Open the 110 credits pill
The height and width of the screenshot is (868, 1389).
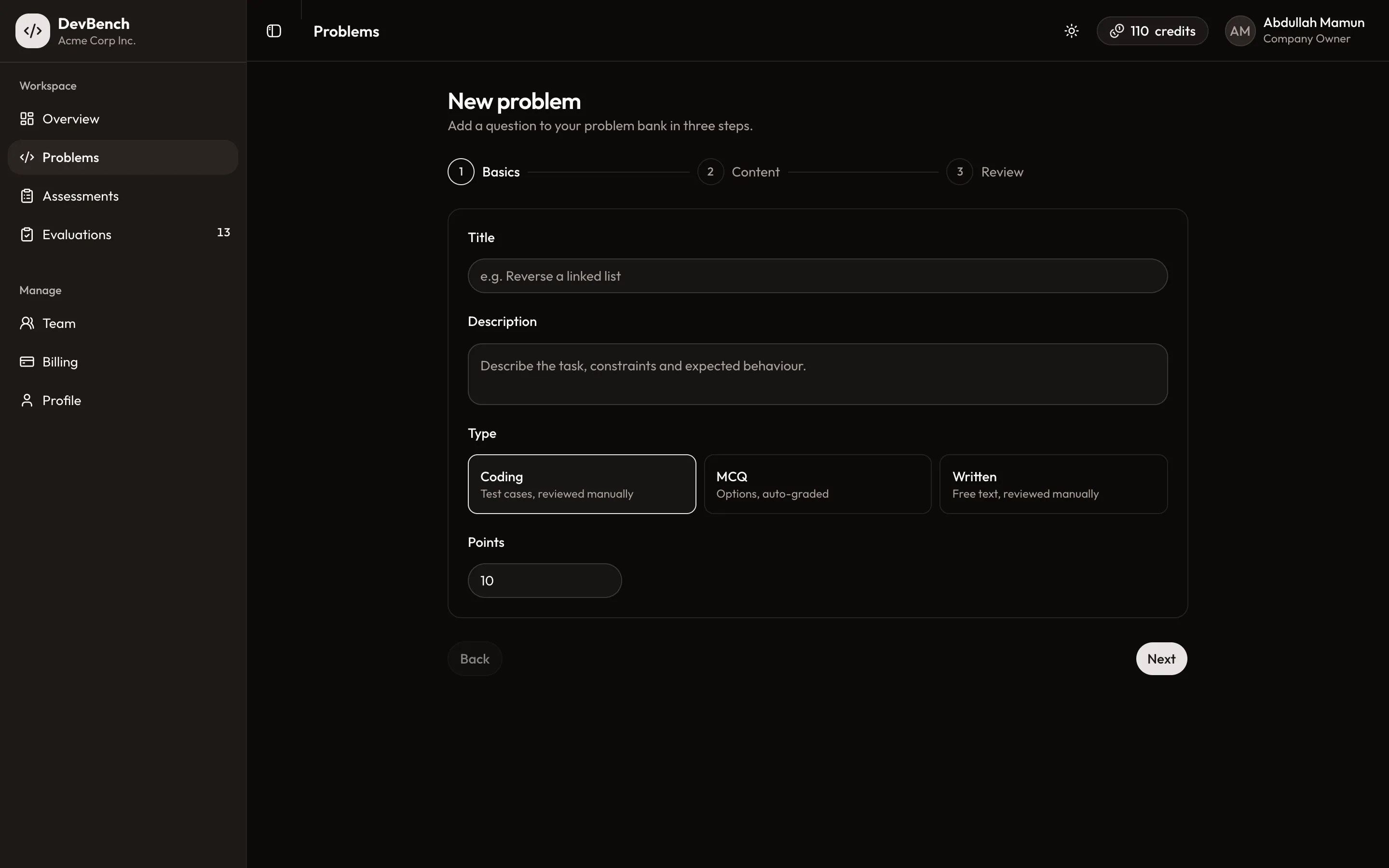pyautogui.click(x=1152, y=31)
